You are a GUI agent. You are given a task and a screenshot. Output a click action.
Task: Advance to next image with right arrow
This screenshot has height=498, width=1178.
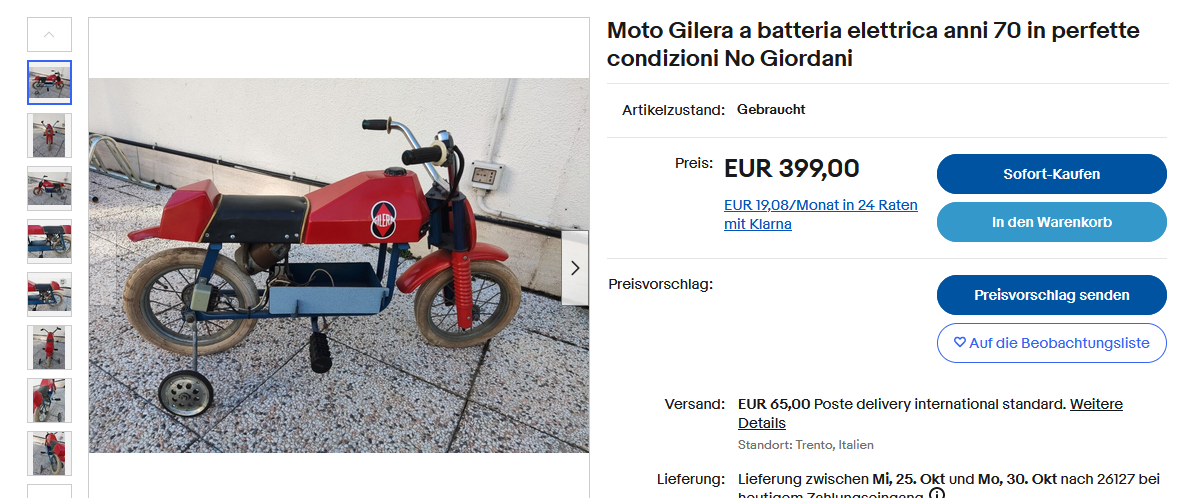click(575, 268)
